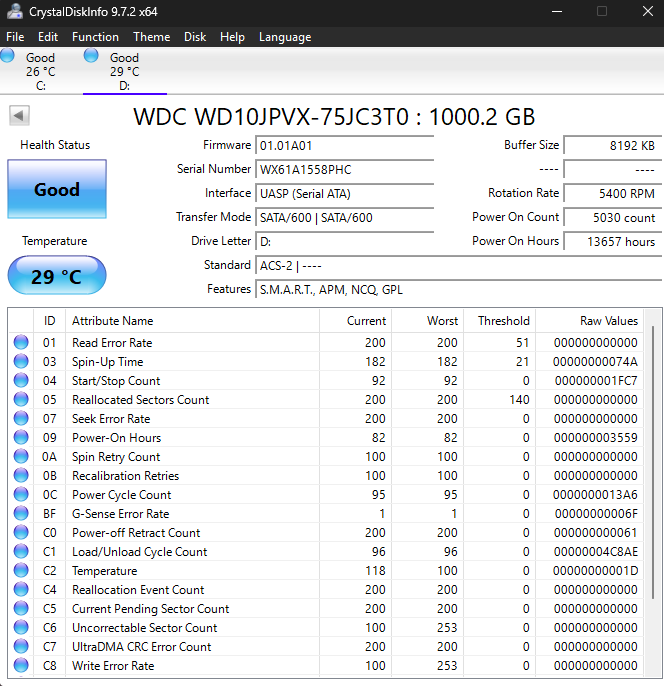Click the ID column header
The height and width of the screenshot is (686, 664).
point(49,321)
